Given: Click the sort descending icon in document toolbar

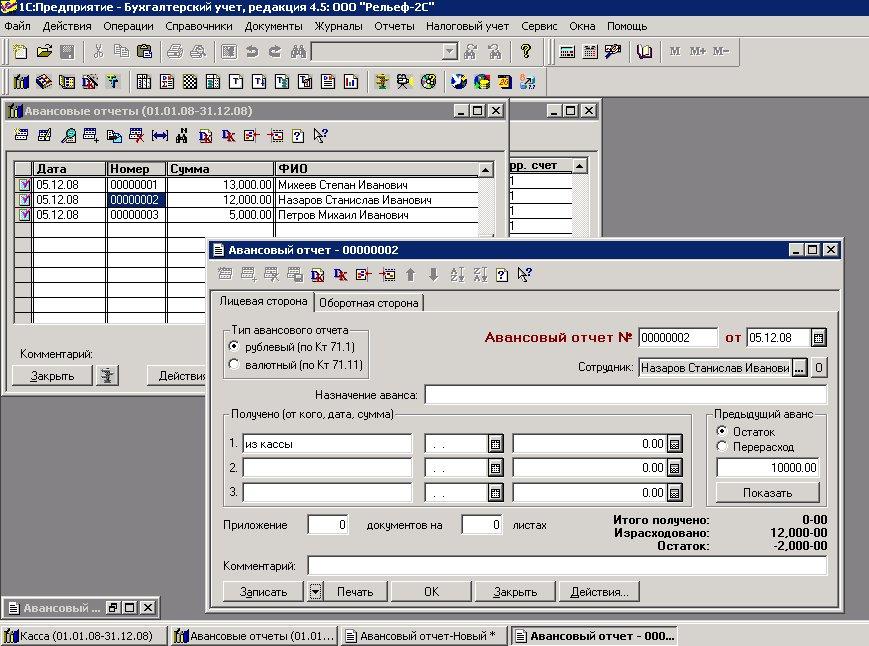Looking at the screenshot, I should pyautogui.click(x=480, y=275).
